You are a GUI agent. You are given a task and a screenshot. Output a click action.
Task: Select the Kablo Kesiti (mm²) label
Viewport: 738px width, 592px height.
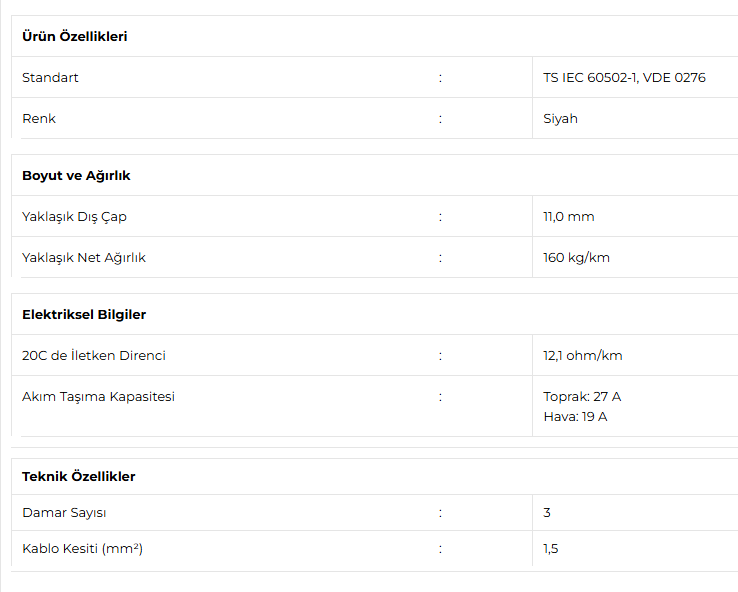[82, 549]
